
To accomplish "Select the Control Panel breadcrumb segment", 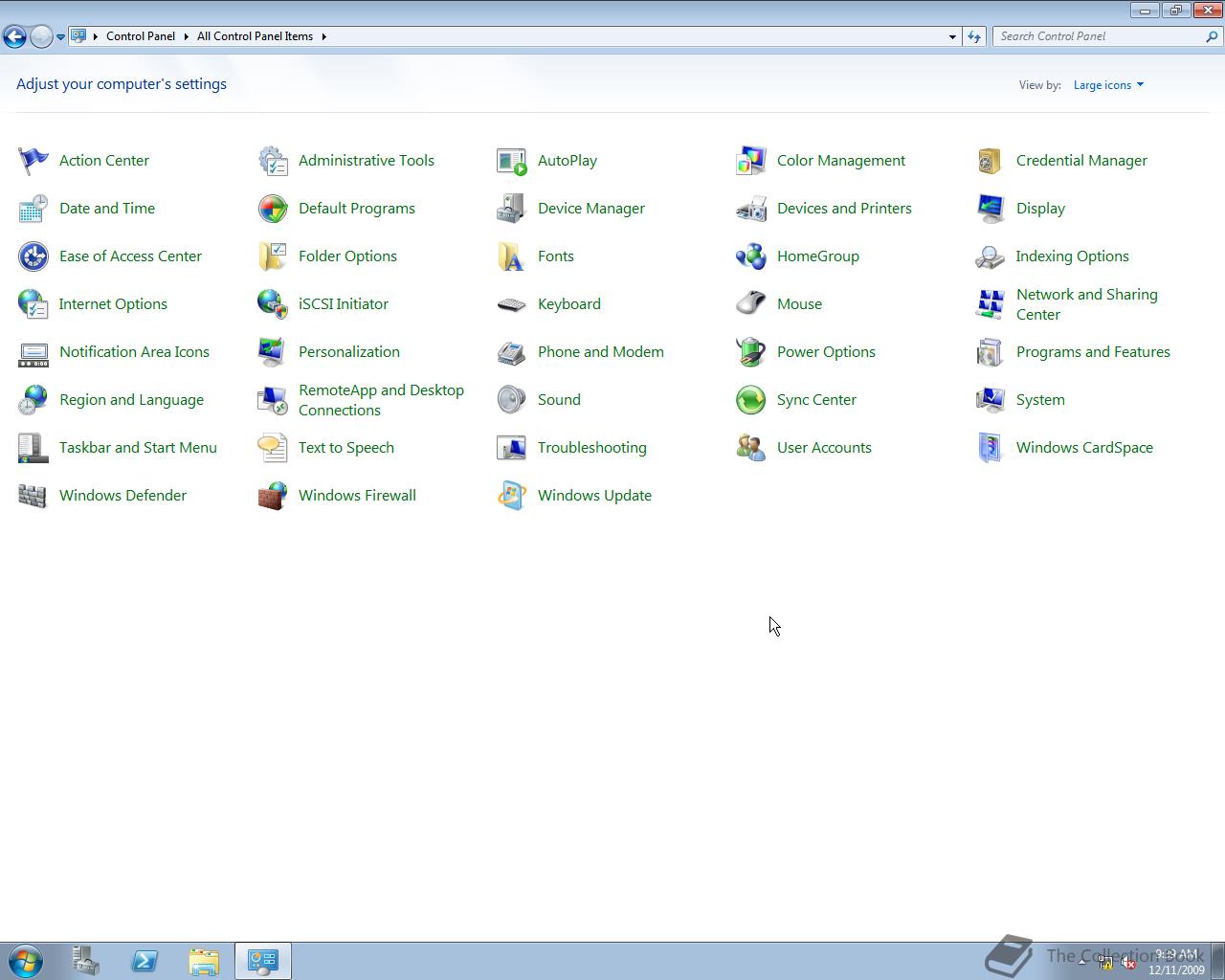I will (141, 36).
